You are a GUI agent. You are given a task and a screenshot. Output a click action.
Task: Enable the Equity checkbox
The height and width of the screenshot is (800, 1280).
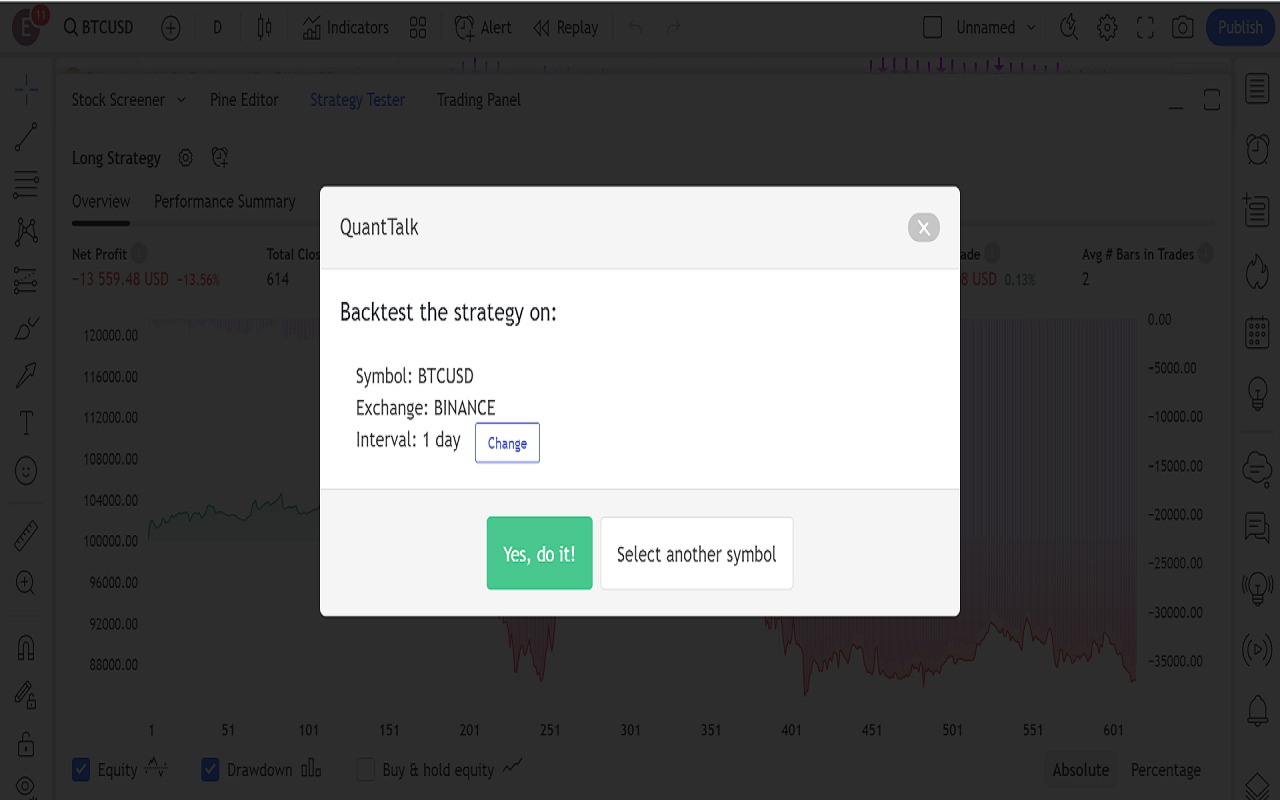pyautogui.click(x=81, y=769)
